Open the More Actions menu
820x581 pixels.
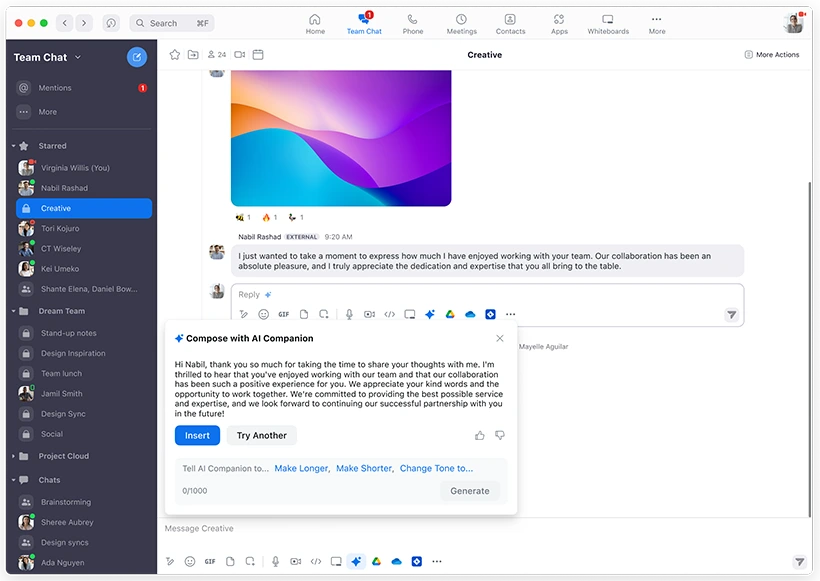[x=771, y=55]
